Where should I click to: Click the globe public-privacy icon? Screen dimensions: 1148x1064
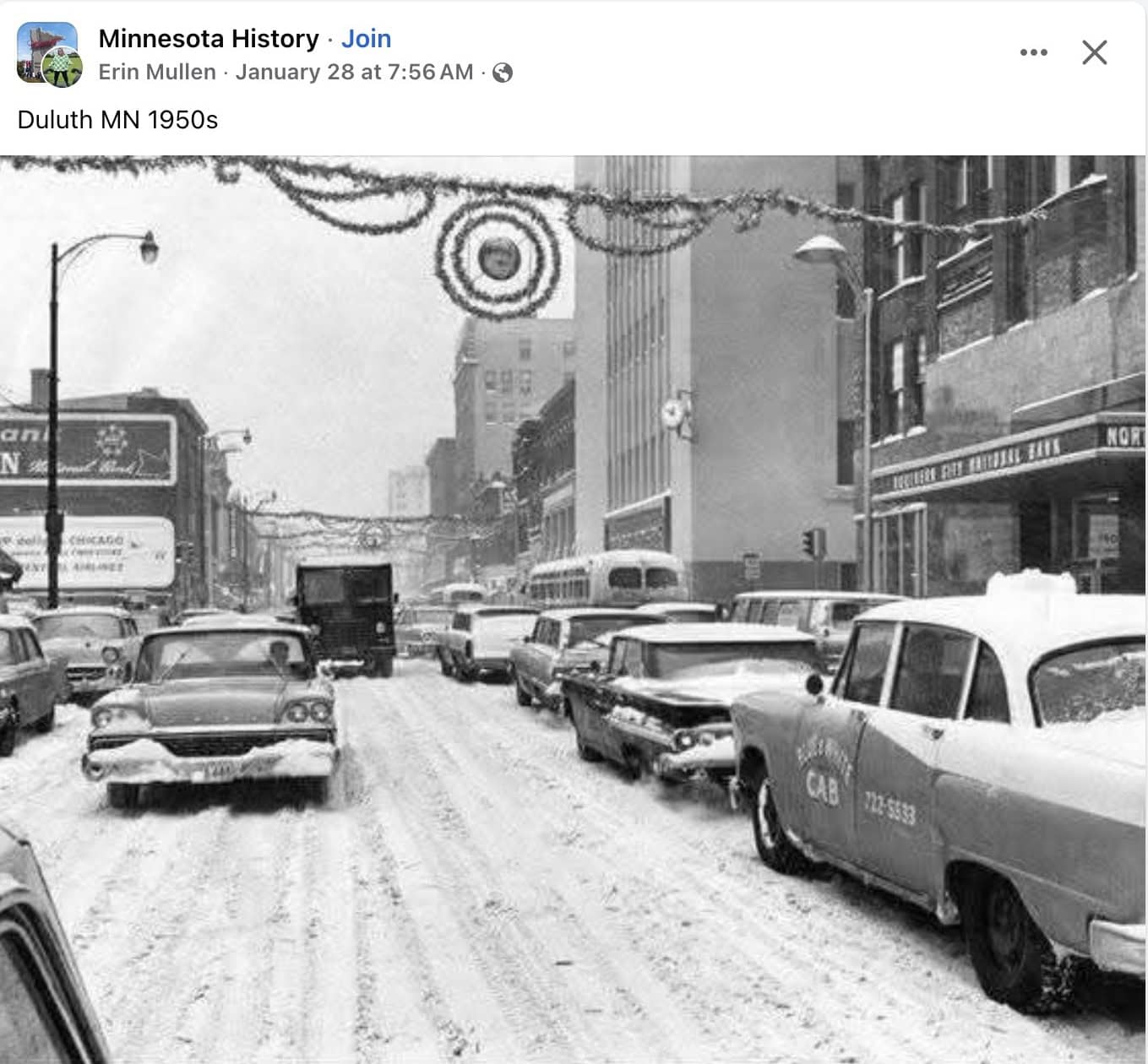pos(503,73)
